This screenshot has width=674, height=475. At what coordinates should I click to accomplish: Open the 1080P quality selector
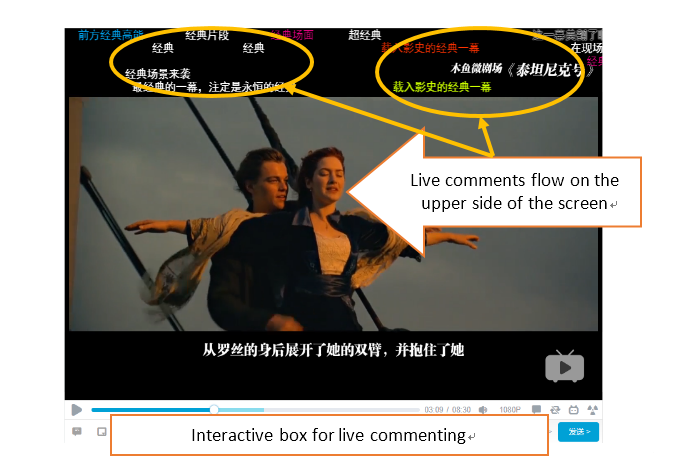point(510,410)
